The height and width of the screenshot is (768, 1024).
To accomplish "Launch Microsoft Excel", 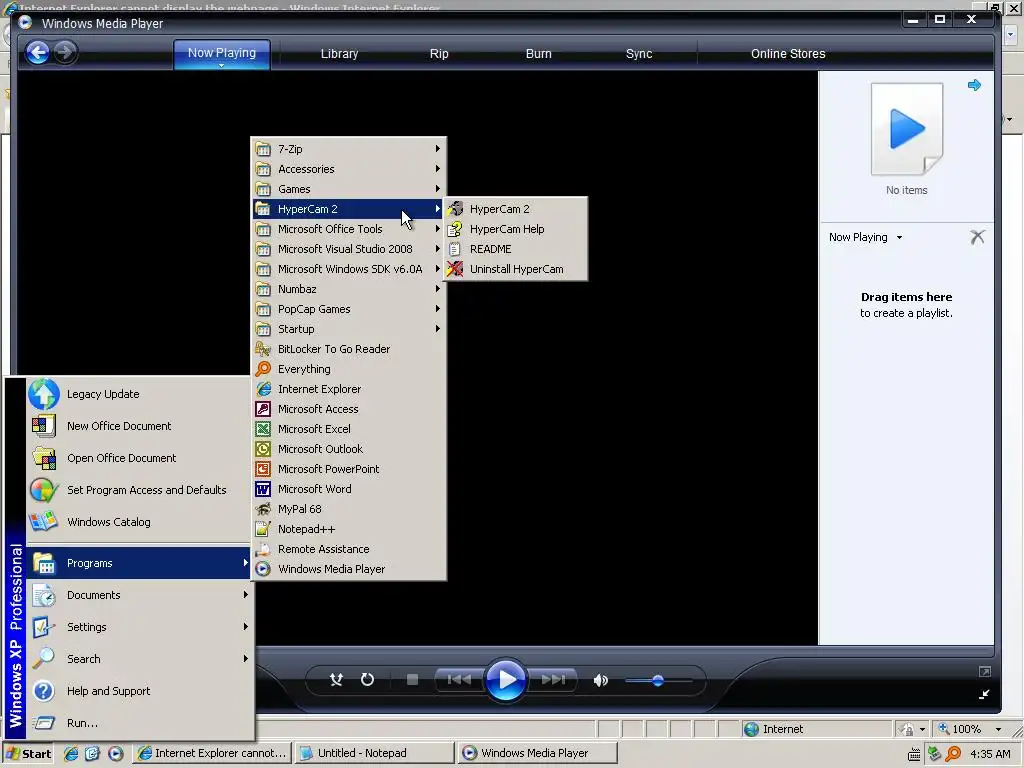I will tap(349, 429).
